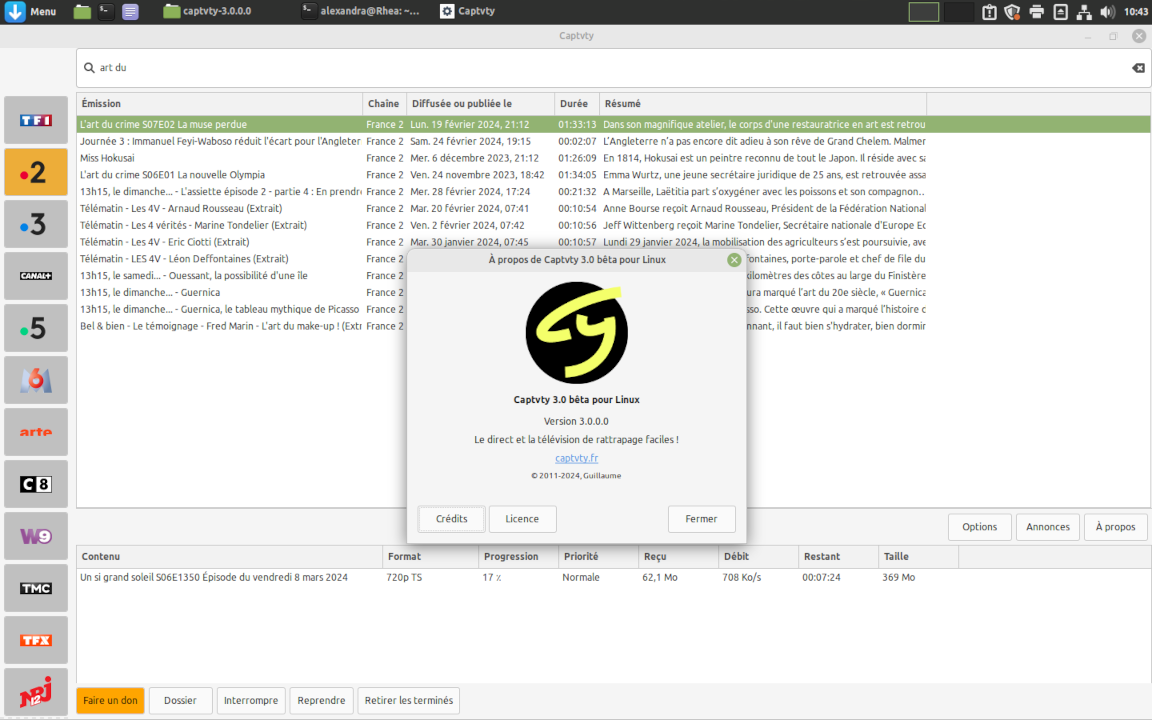Sort by 'Diffusée ou publiée le' header
This screenshot has width=1152, height=720.
coord(480,104)
